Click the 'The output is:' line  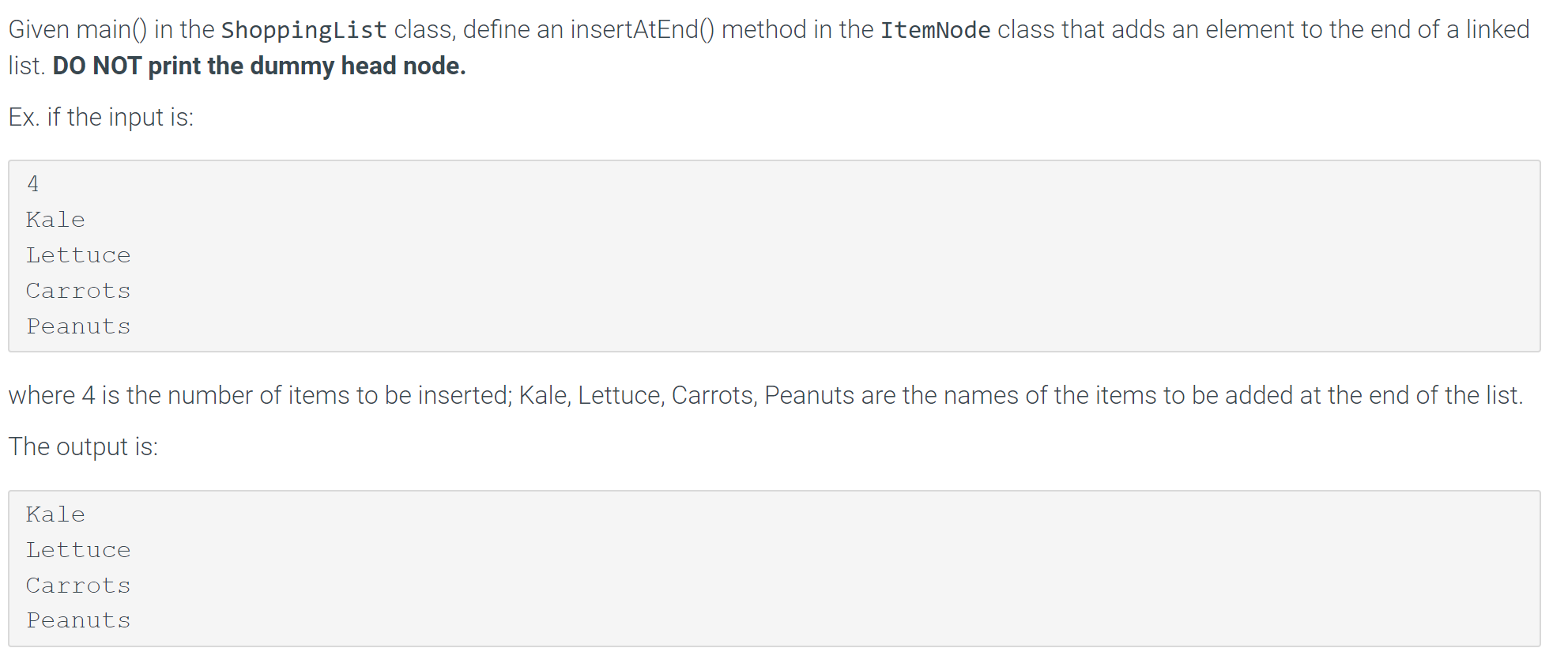(83, 446)
